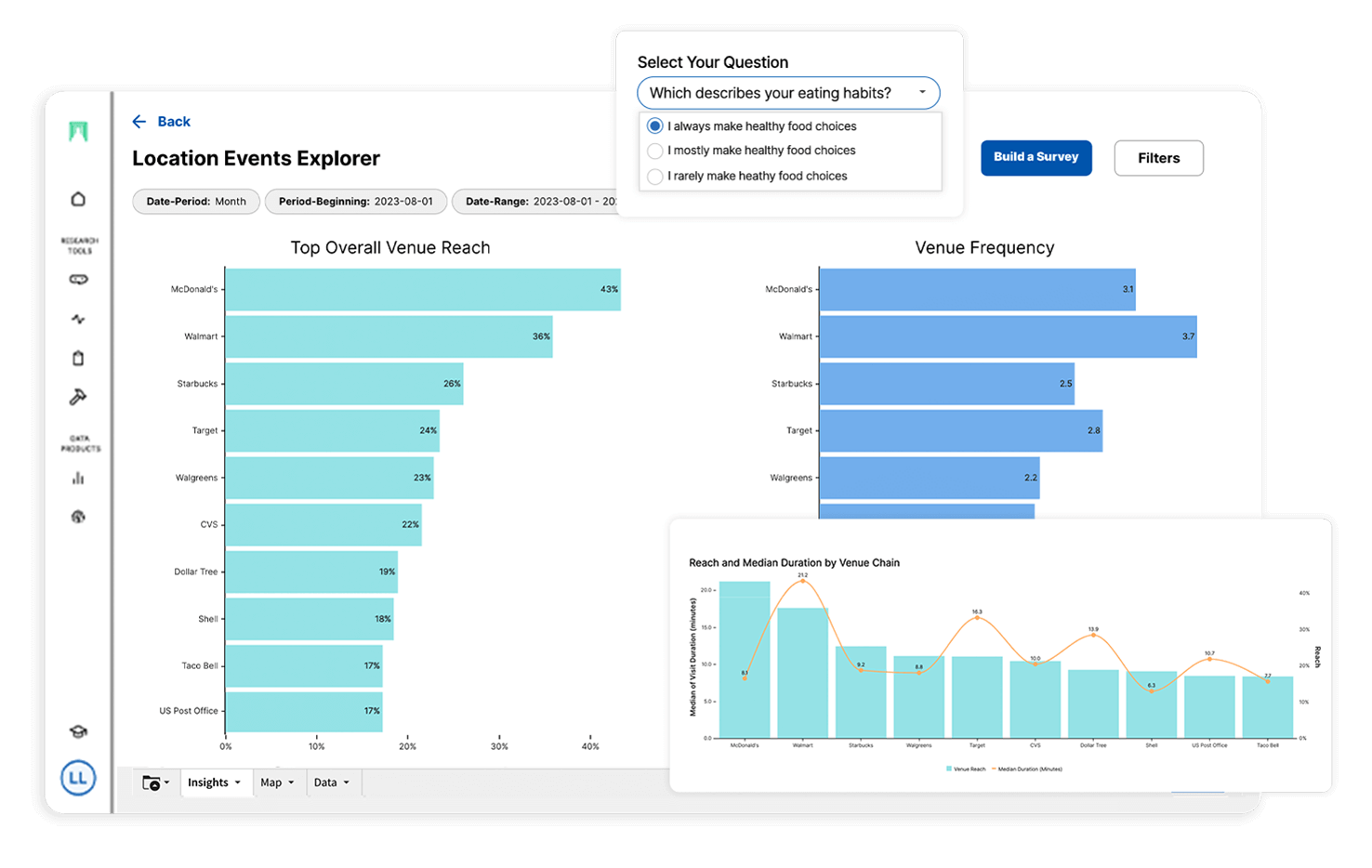Click the Walgreens 23% reach bar
The height and width of the screenshot is (868, 1372).
coord(330,478)
